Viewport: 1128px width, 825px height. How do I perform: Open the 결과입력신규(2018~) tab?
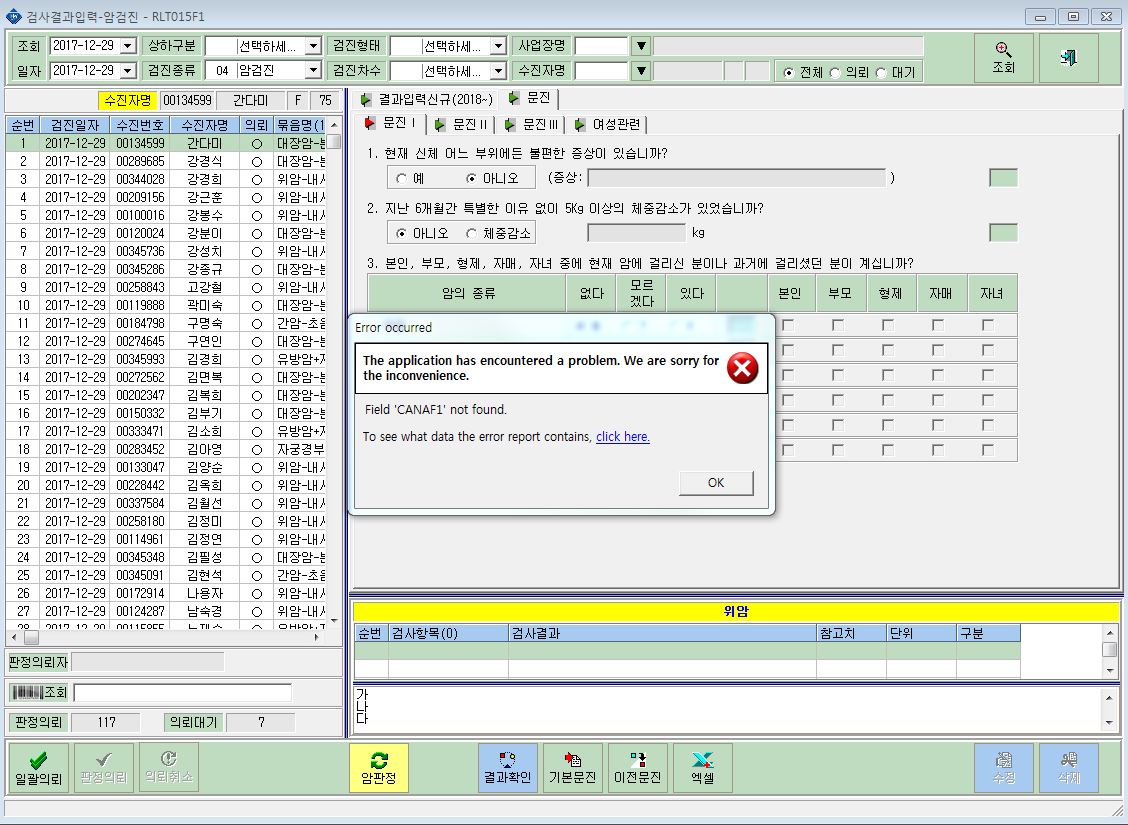tap(426, 99)
